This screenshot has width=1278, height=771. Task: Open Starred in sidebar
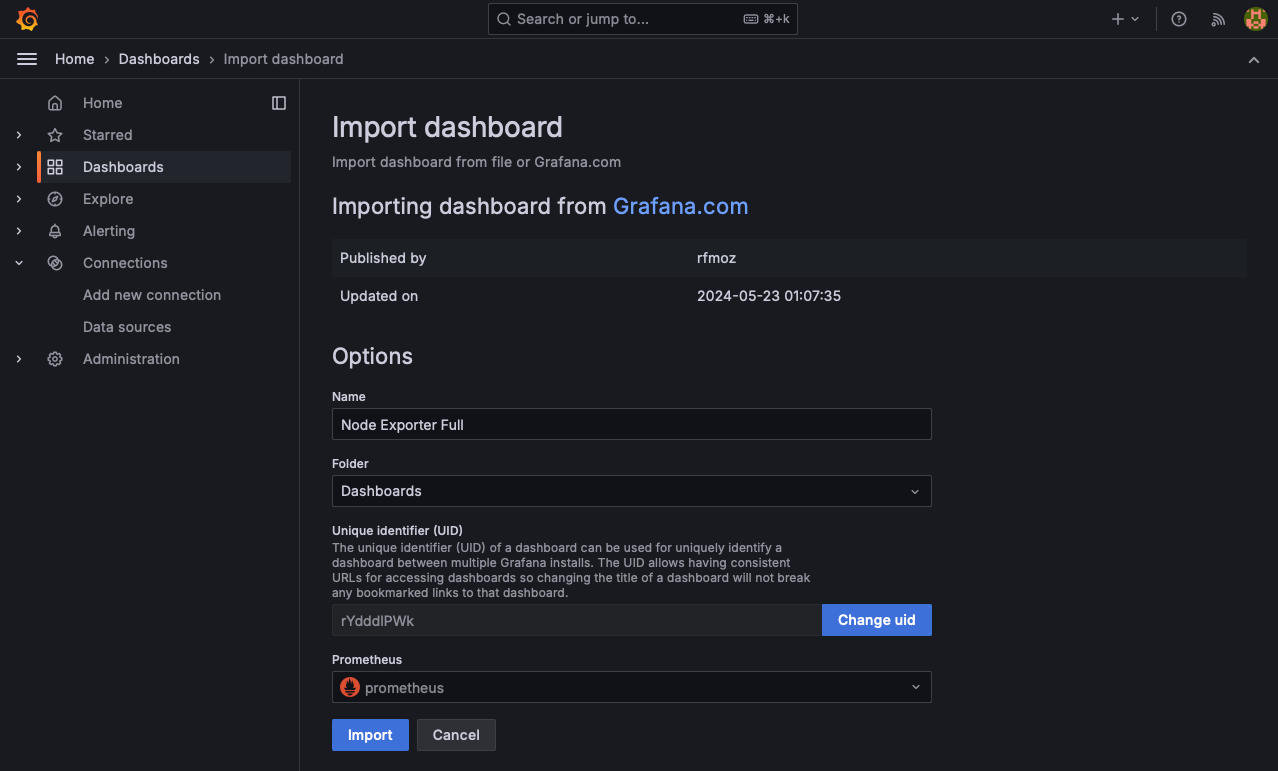pyautogui.click(x=107, y=135)
